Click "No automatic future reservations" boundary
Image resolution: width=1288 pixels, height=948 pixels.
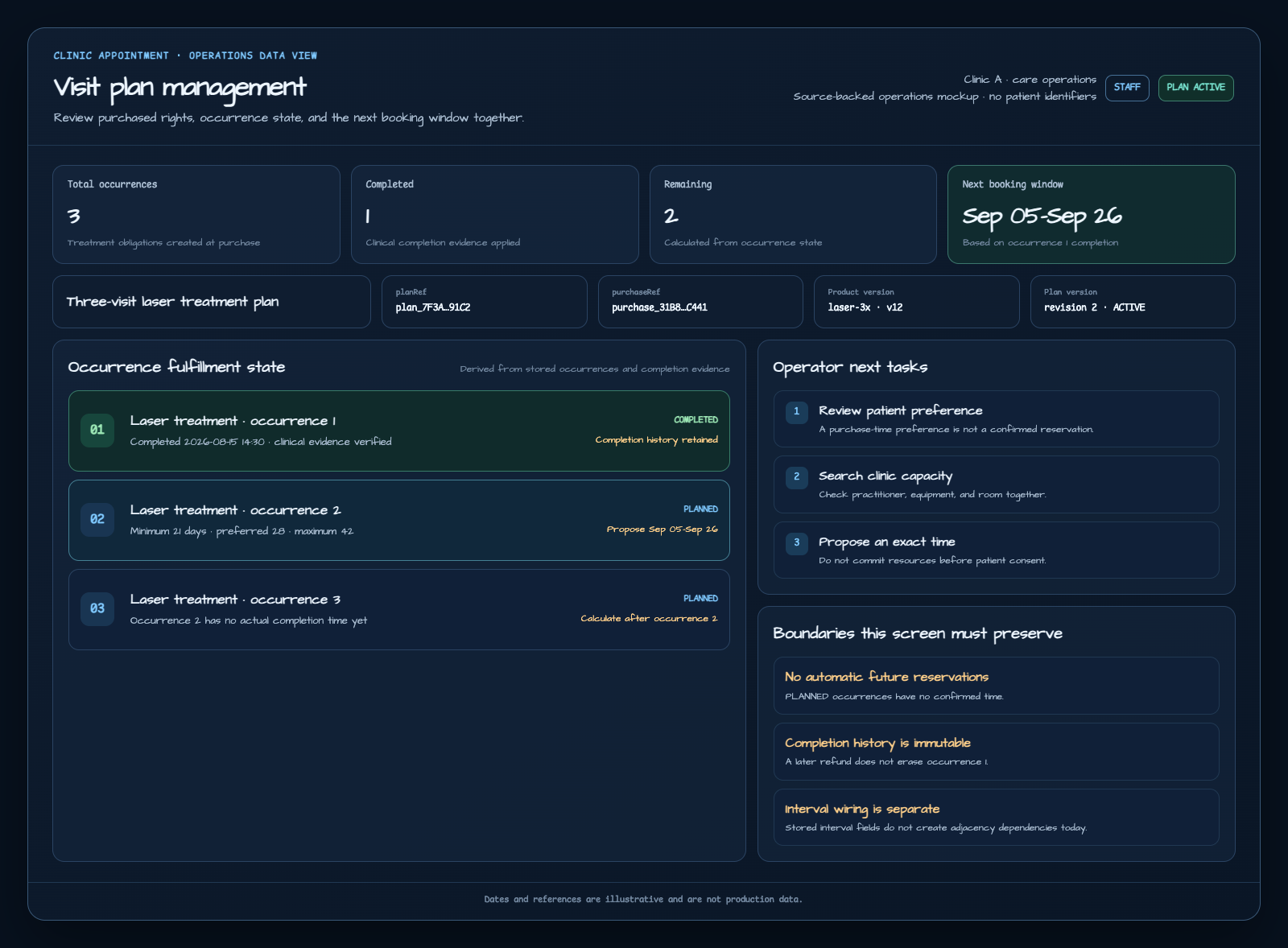click(997, 686)
